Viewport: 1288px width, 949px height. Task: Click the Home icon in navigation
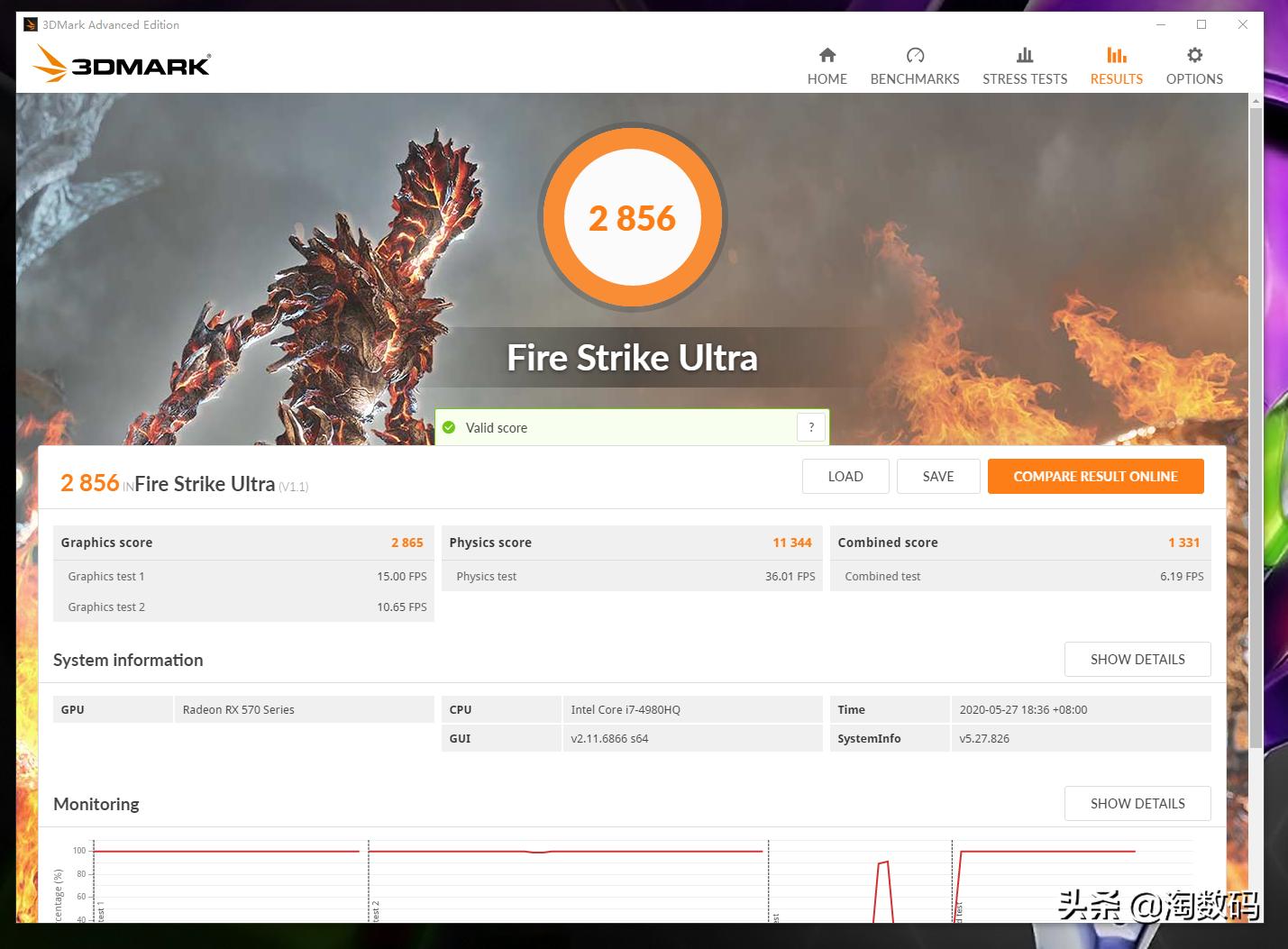click(x=827, y=55)
